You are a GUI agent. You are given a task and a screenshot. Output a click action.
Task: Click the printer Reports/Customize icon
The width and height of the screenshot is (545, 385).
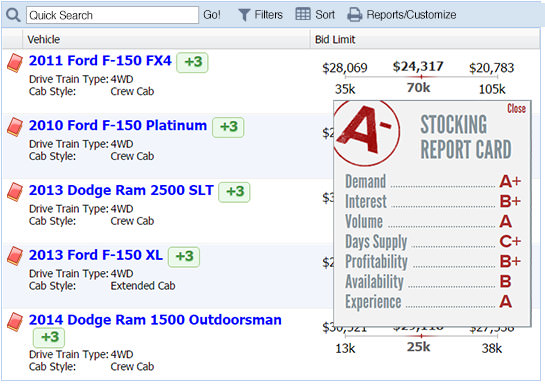pyautogui.click(x=355, y=15)
